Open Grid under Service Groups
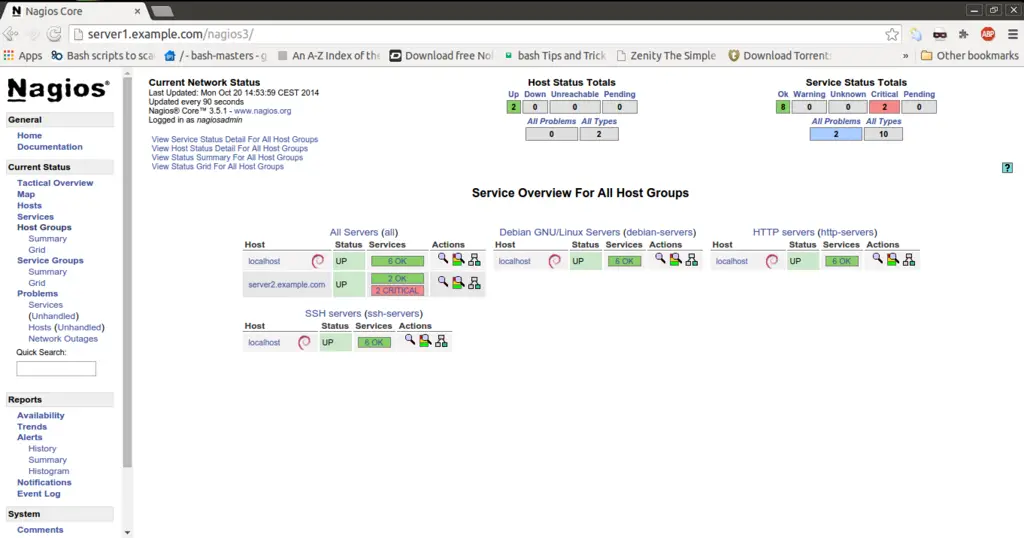1024x538 pixels. pos(37,283)
